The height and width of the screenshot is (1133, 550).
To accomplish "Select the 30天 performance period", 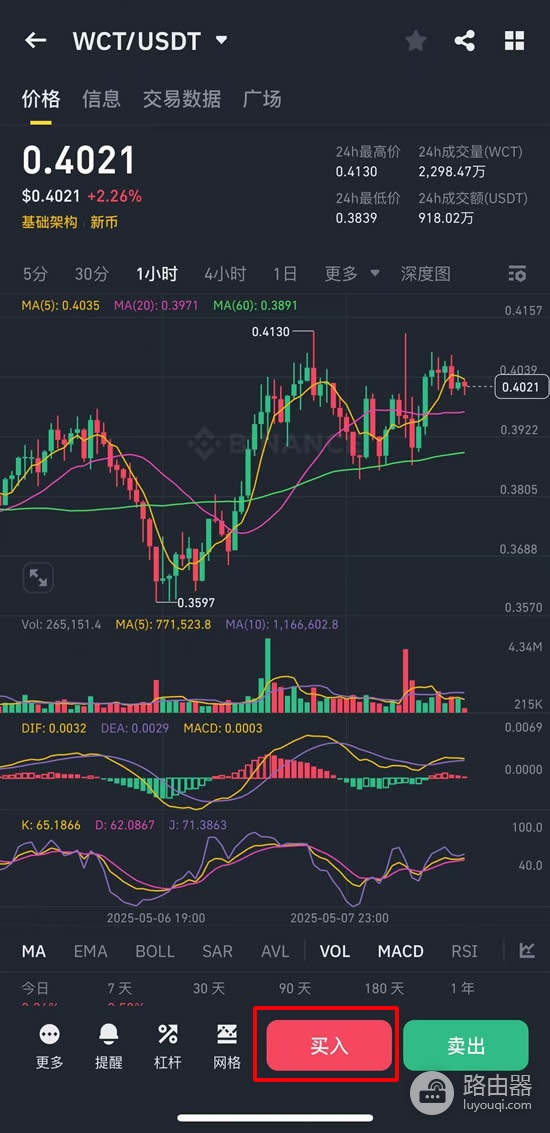I will pyautogui.click(x=208, y=987).
